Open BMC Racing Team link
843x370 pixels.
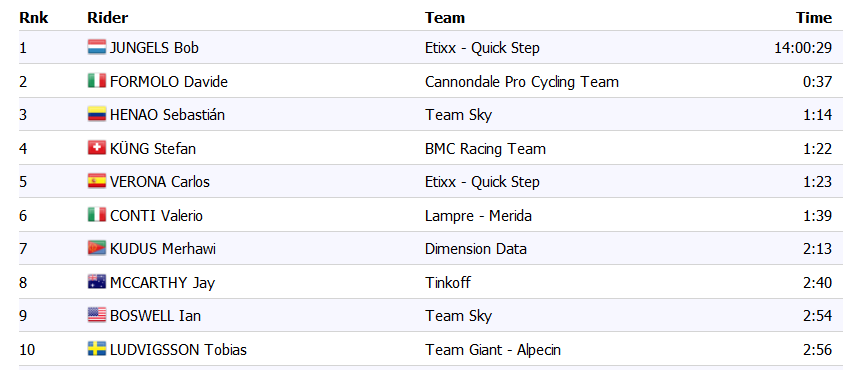485,148
